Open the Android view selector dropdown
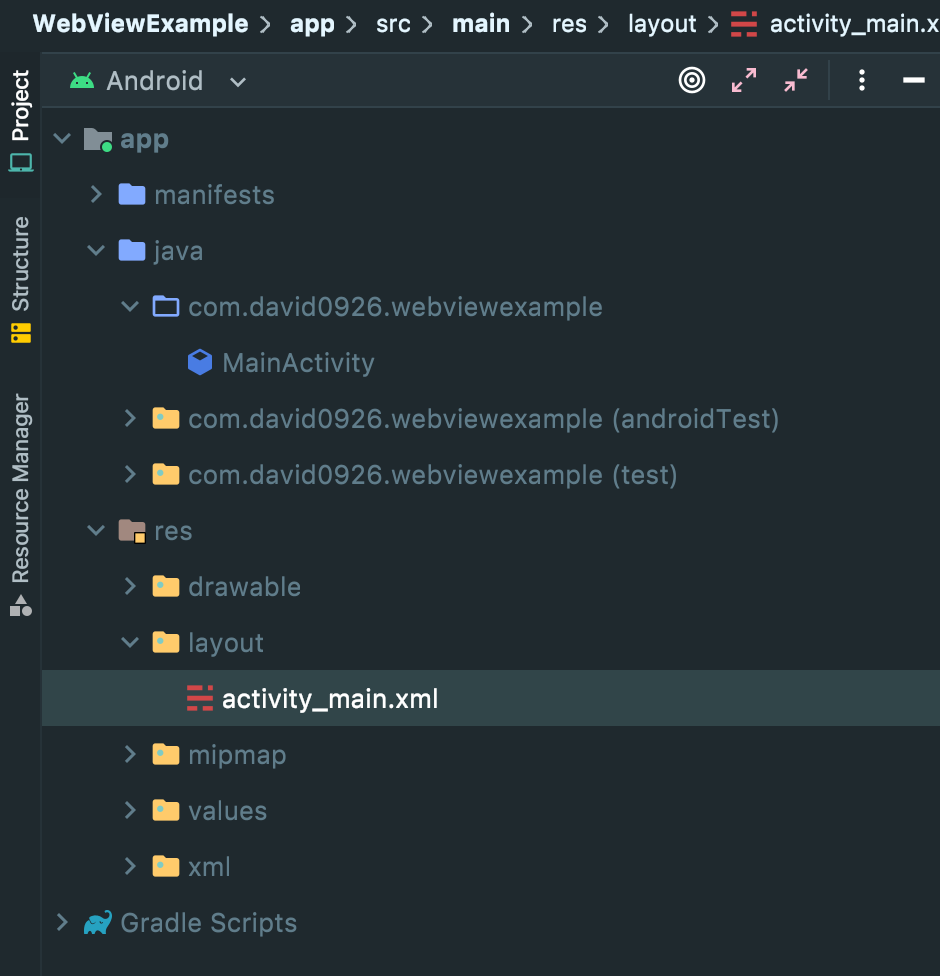Screen dimensions: 940x976 (x=237, y=82)
